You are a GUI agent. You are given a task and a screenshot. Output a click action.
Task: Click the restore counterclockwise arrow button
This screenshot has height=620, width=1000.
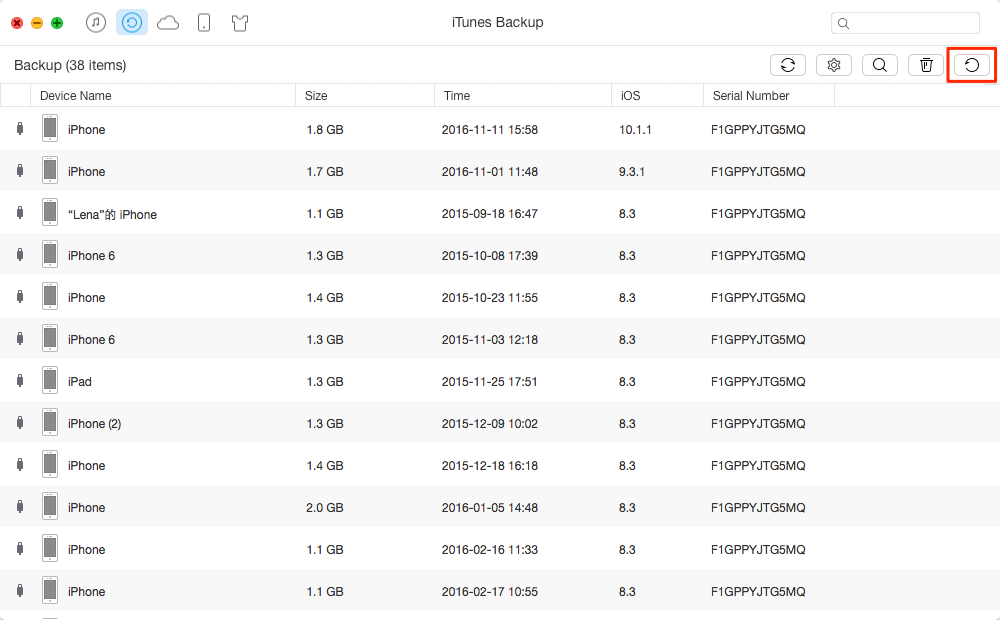pos(971,65)
